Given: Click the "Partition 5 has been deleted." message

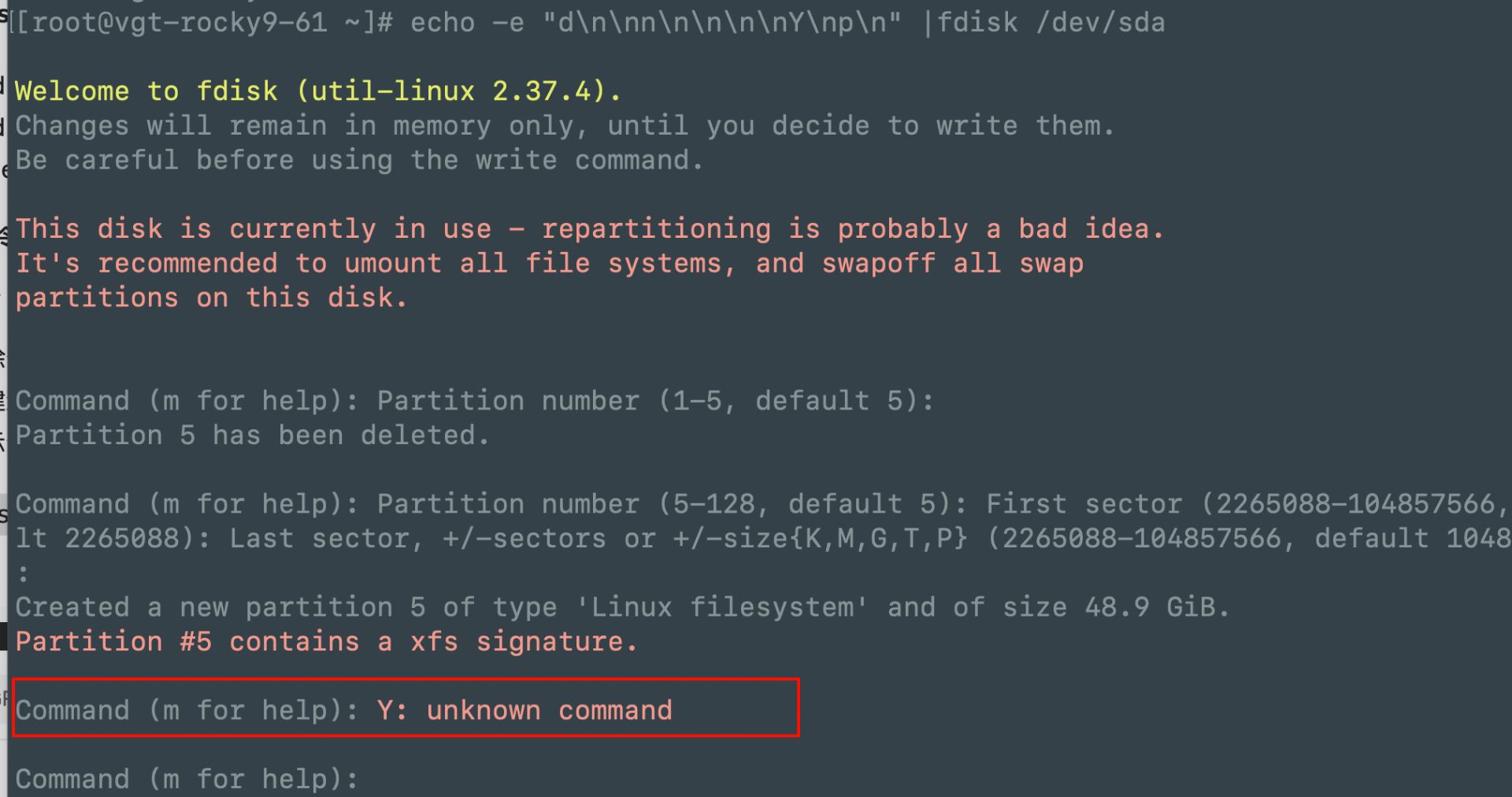Looking at the screenshot, I should coord(252,436).
